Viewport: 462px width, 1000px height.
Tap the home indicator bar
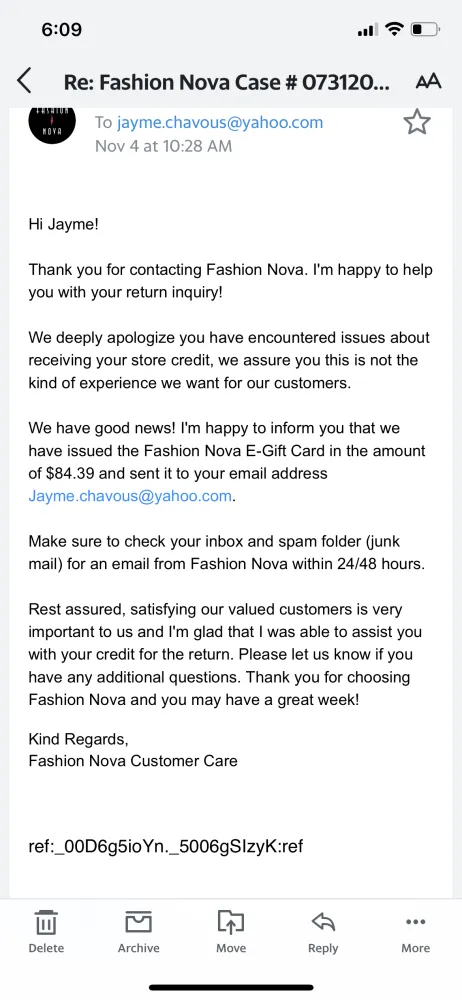click(x=231, y=987)
